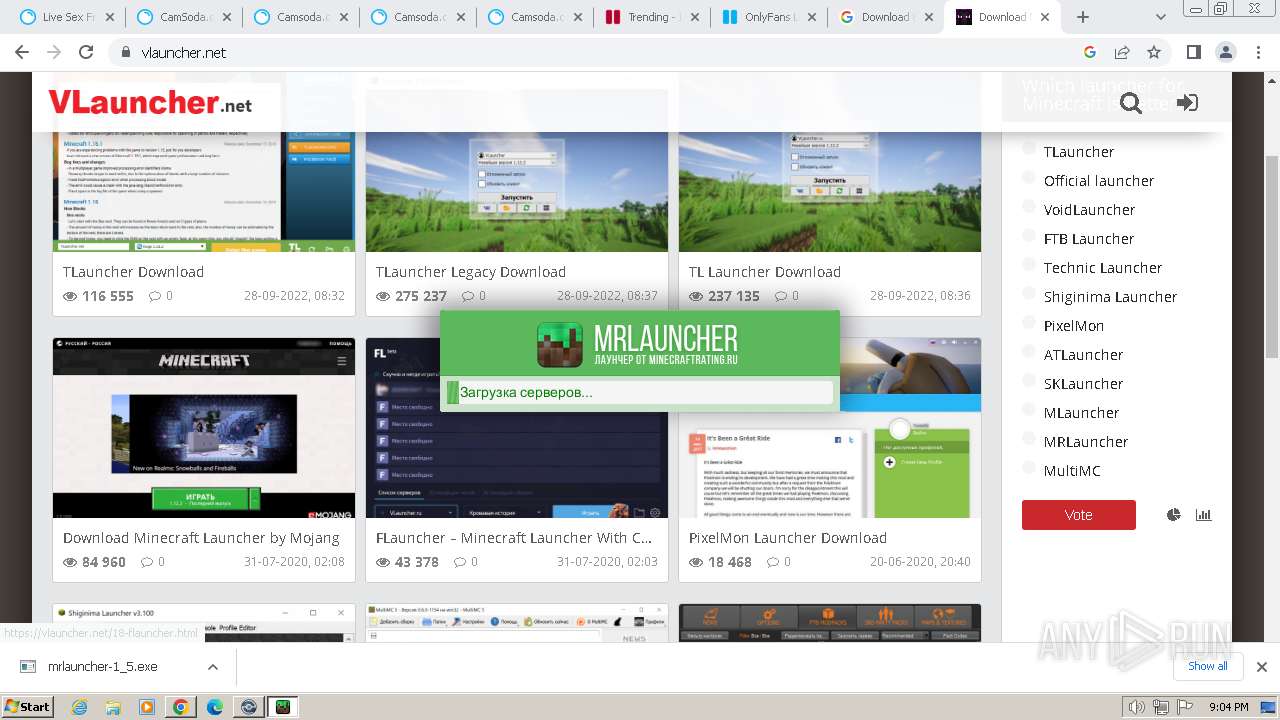
Task: Click the MRLauncher grass block logo
Action: 559,345
